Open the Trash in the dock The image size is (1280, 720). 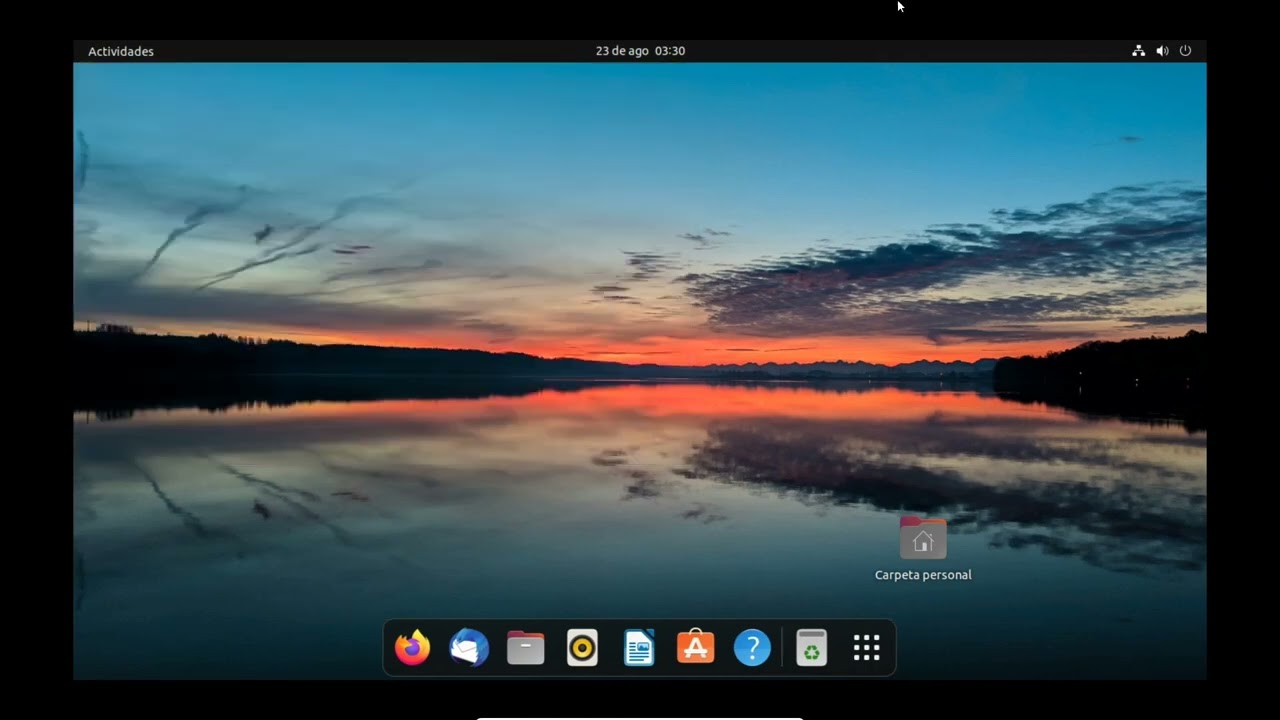(x=811, y=648)
